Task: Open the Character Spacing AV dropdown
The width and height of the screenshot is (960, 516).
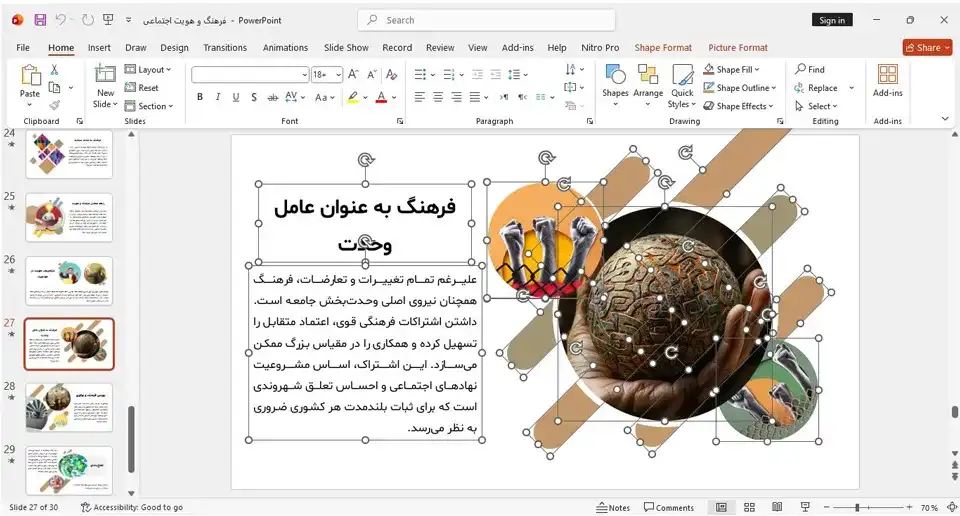Action: tap(294, 97)
